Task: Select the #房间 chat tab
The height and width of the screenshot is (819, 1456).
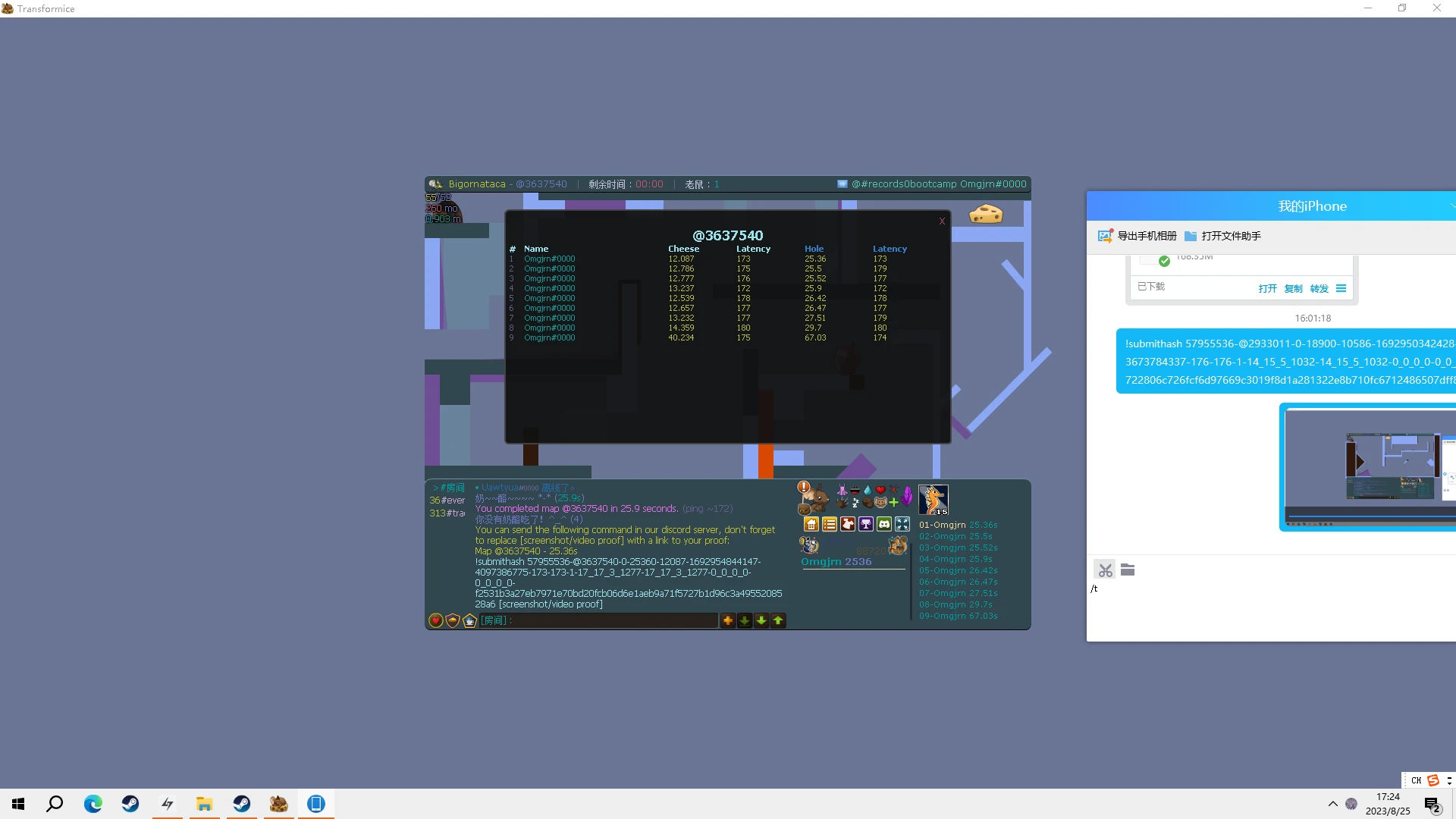Action: [x=449, y=488]
